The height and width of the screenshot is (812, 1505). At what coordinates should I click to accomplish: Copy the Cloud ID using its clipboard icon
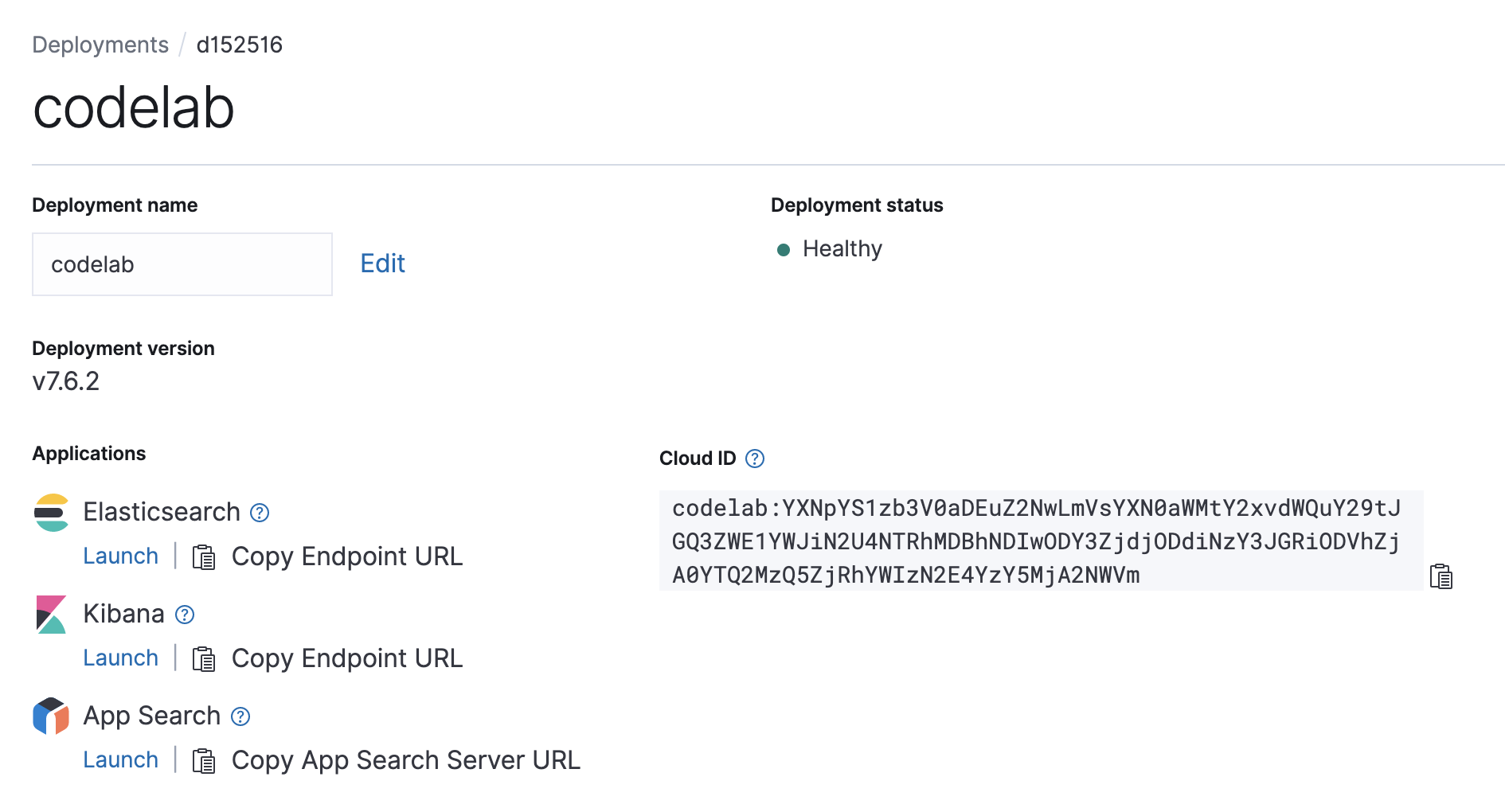tap(1441, 576)
